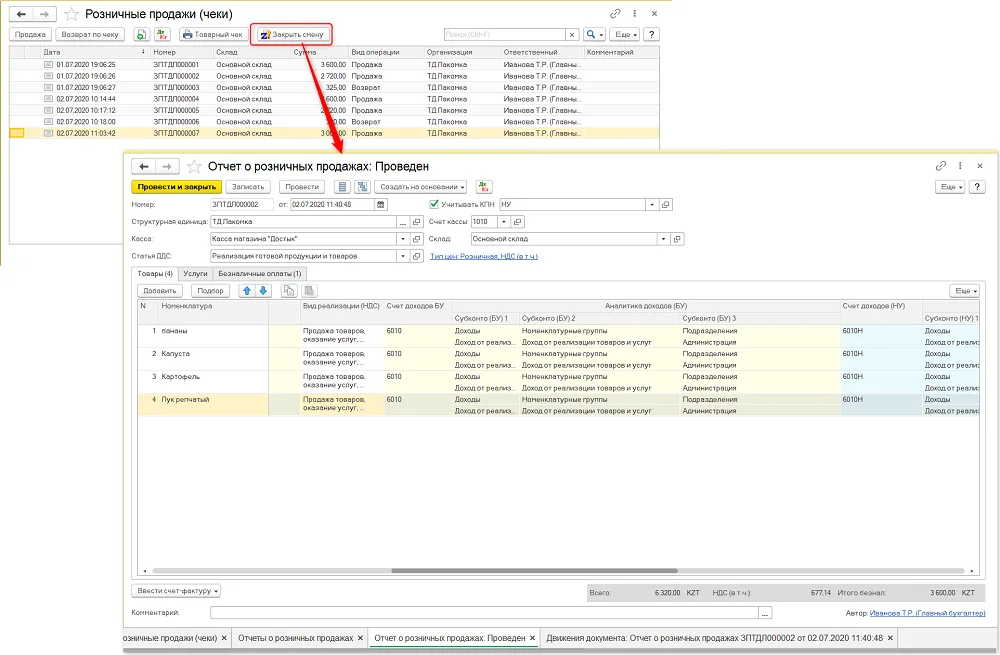
Task: Open the 'Склад' dropdown arrow
Action: click(663, 239)
